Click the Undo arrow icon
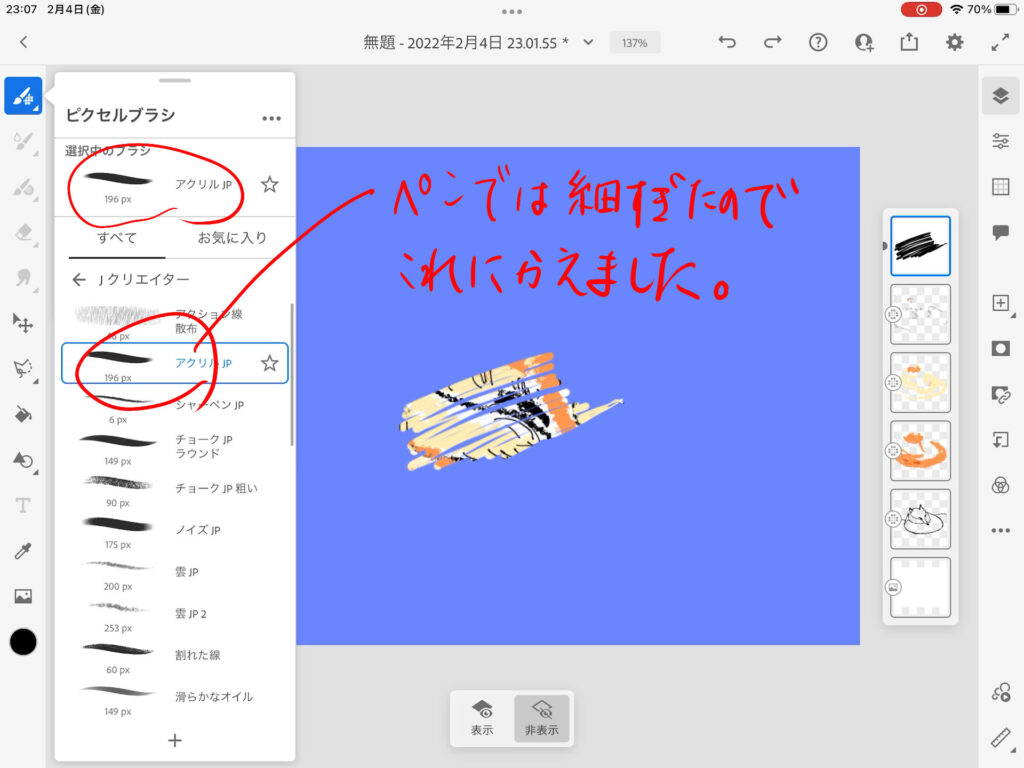Screen dimensions: 1024x768 click(727, 42)
